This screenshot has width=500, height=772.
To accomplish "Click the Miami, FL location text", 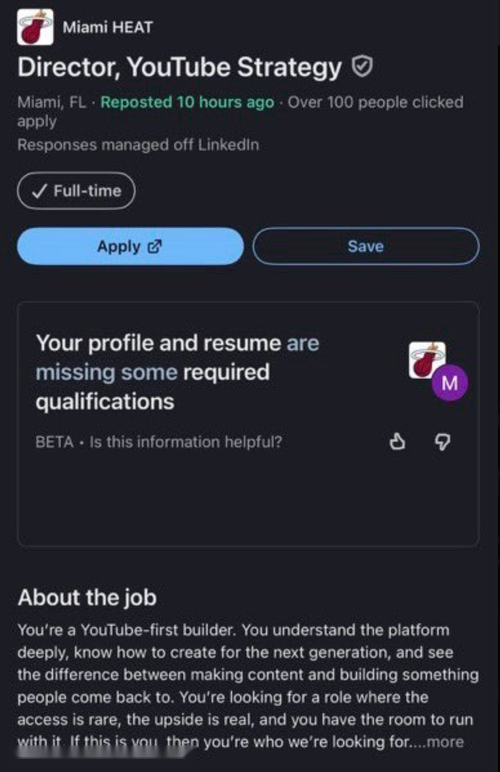I will click(52, 102).
